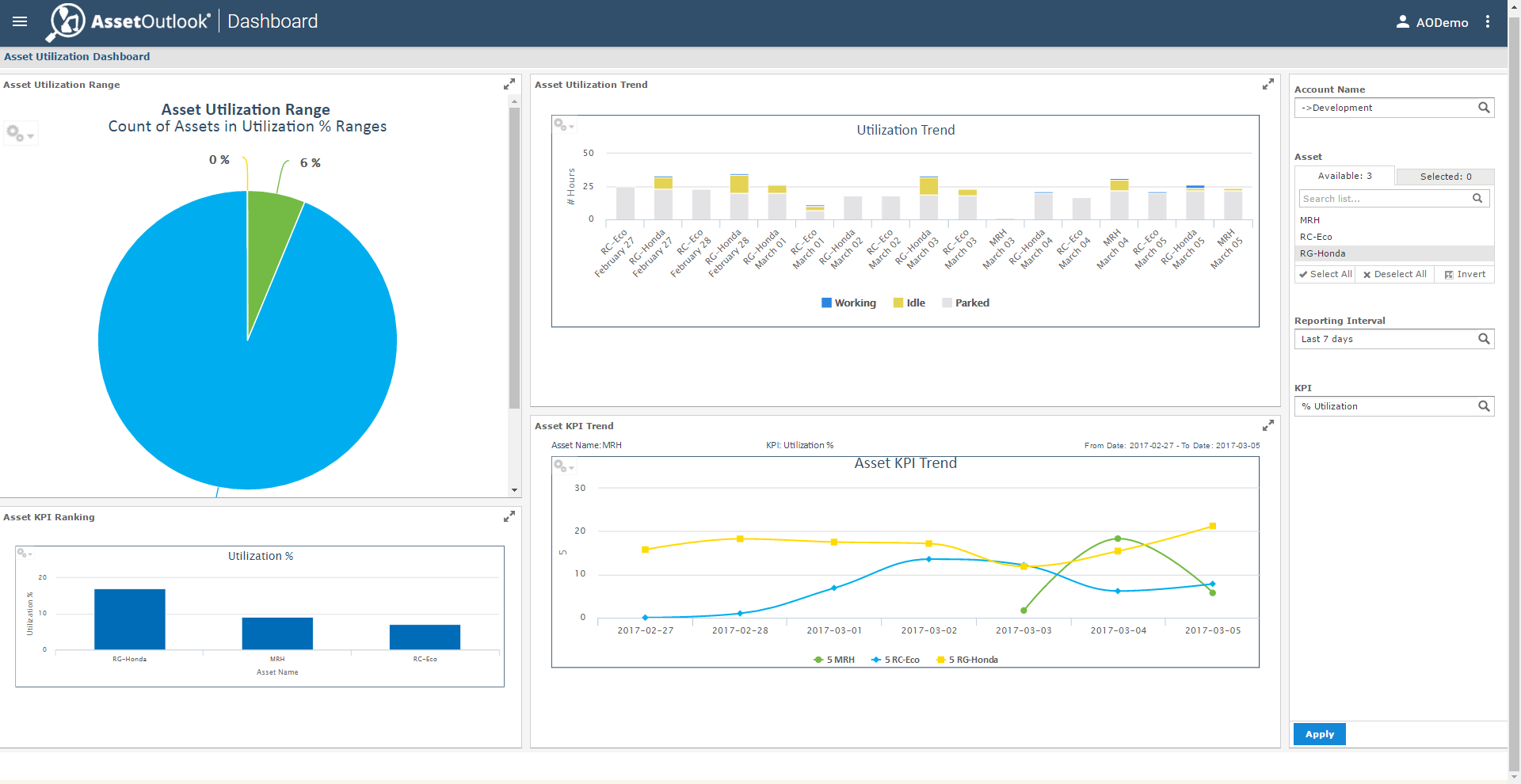Open pie chart settings gear menu
Screen dimensions: 1521x784
(20, 133)
